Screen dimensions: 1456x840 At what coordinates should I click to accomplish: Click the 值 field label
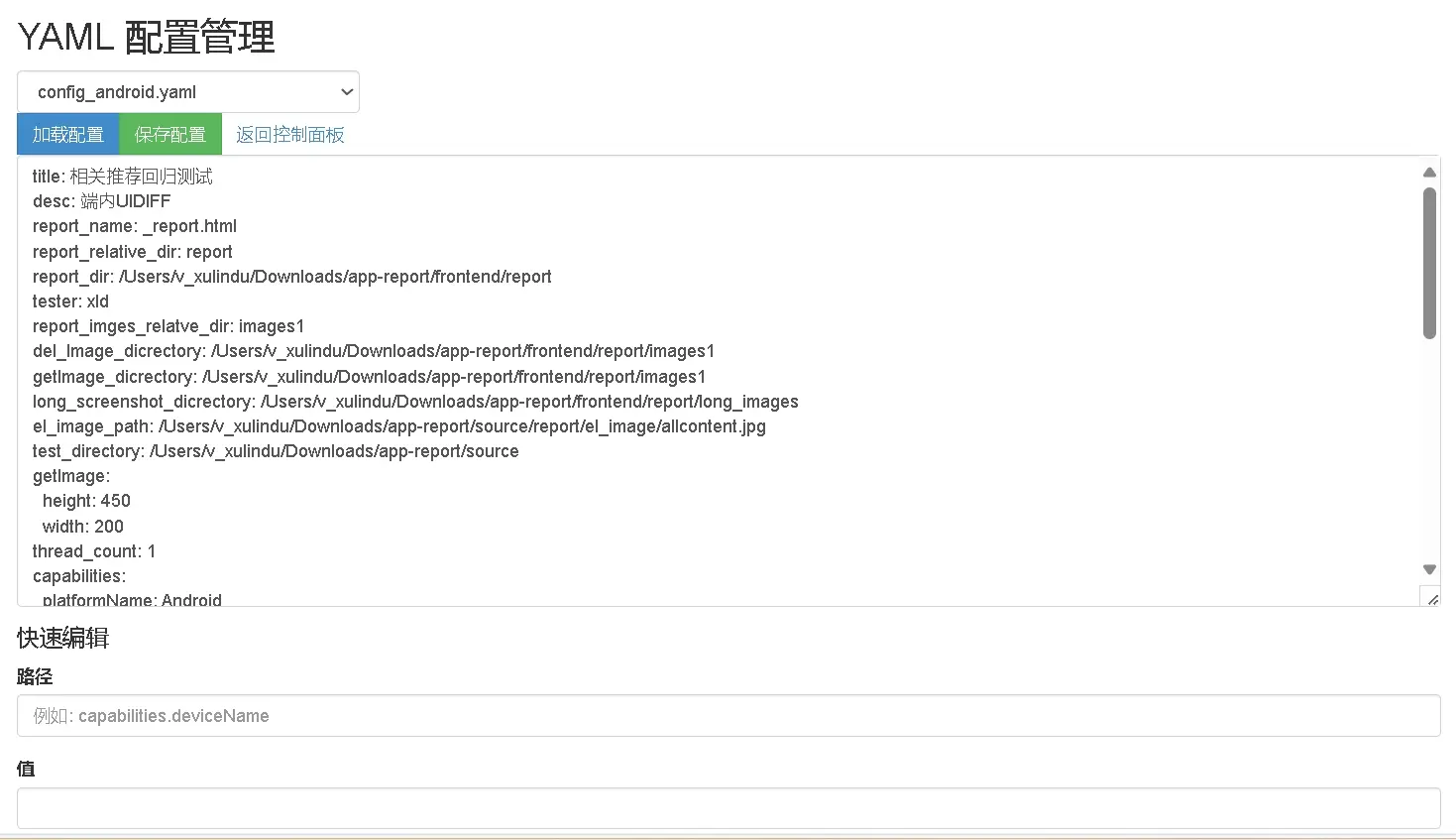pos(26,769)
